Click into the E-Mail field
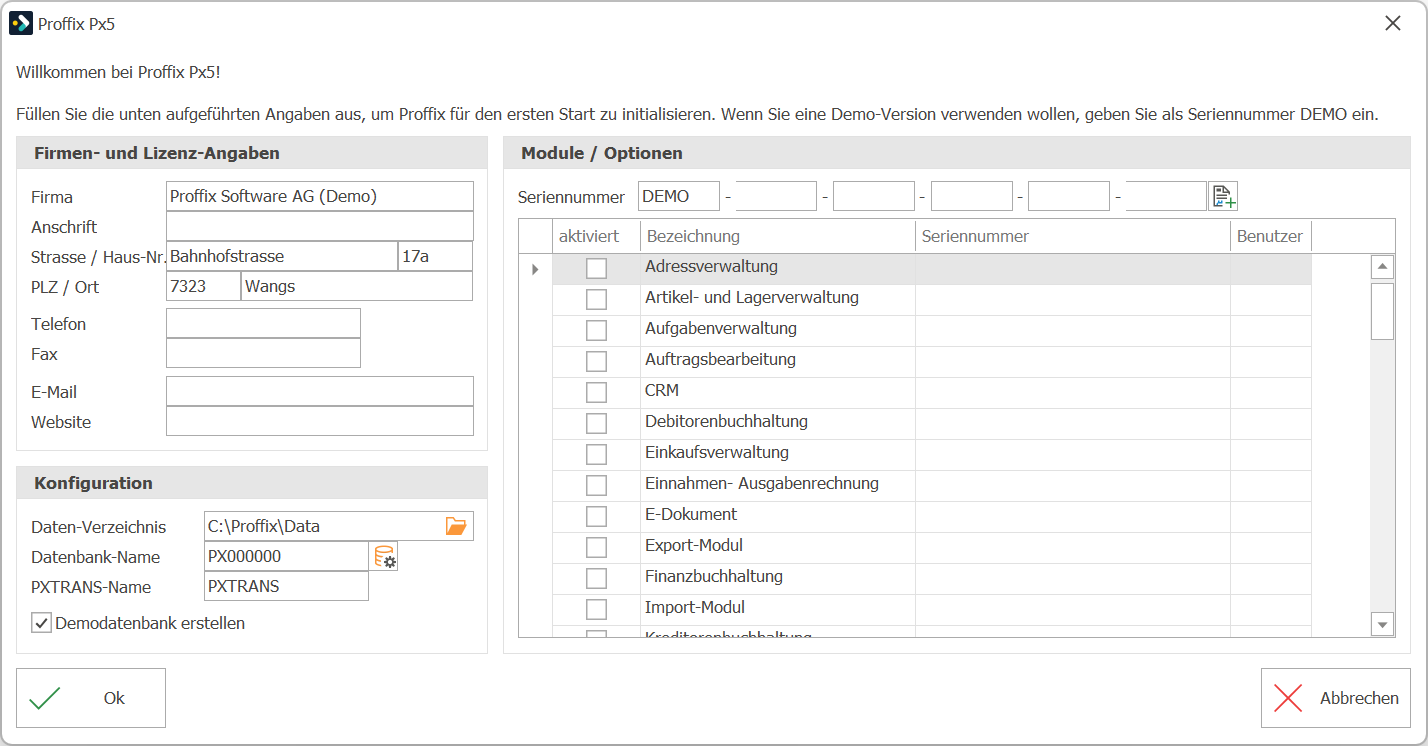This screenshot has height=746, width=1428. pyautogui.click(x=320, y=391)
